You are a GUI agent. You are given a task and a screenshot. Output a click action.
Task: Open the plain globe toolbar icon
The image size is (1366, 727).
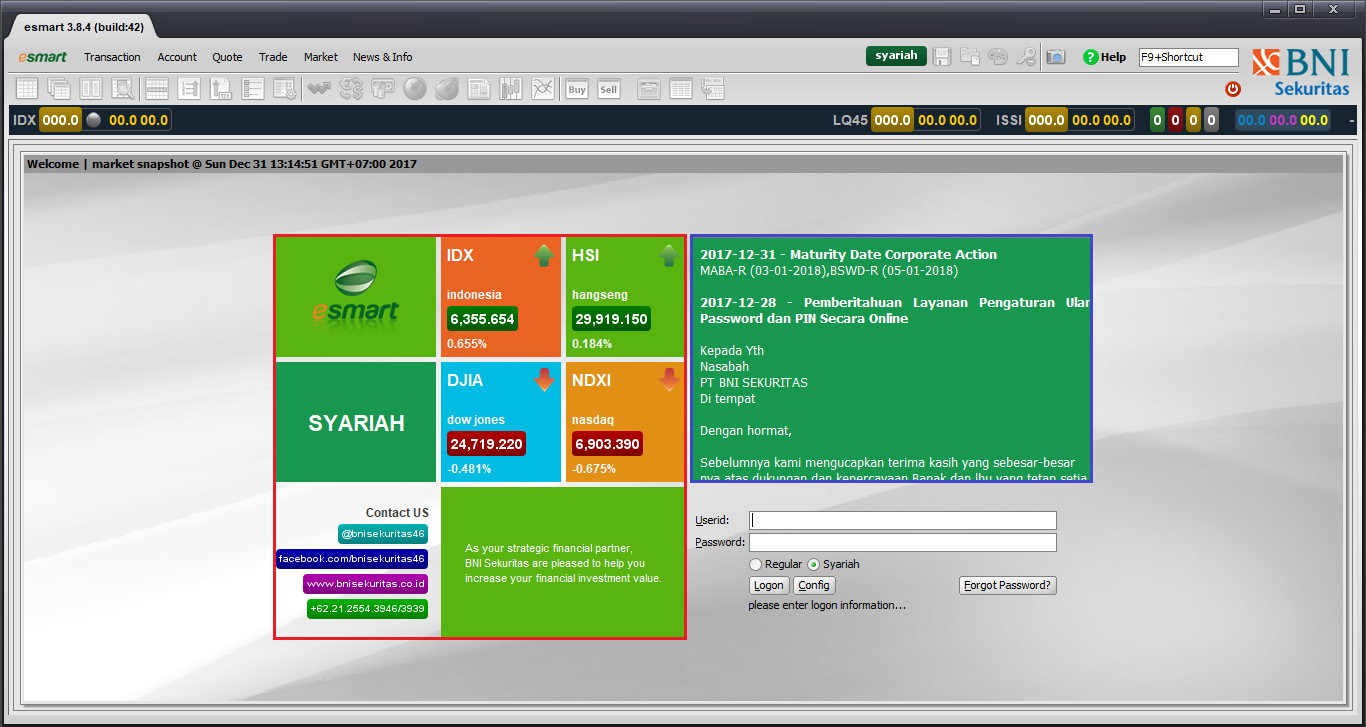[415, 89]
